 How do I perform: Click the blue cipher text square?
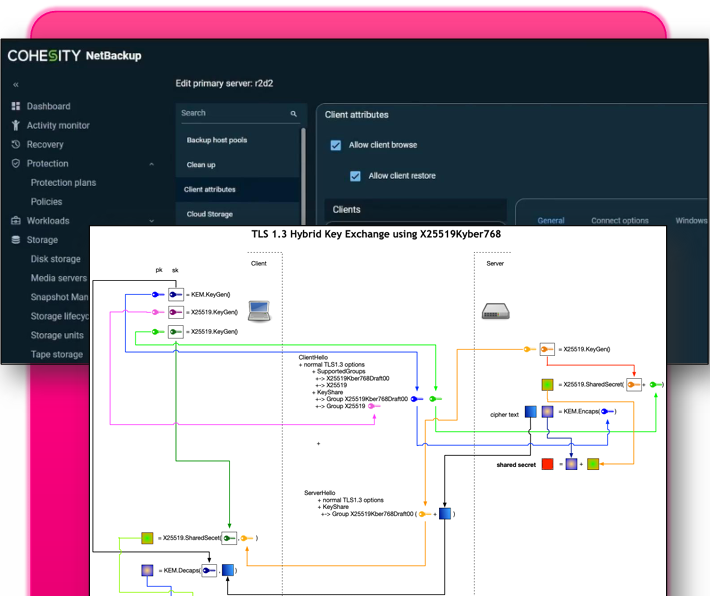pos(531,411)
